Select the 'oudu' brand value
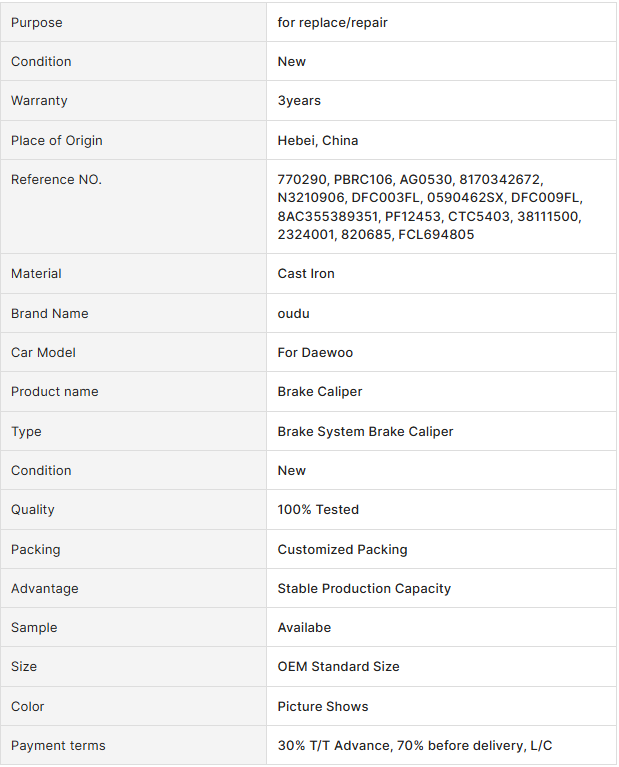This screenshot has width=619, height=767. point(293,313)
